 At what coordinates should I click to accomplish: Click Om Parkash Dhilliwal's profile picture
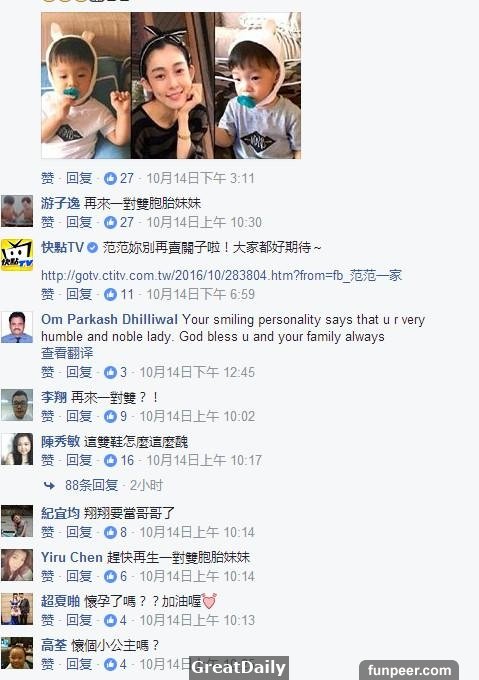[x=17, y=327]
